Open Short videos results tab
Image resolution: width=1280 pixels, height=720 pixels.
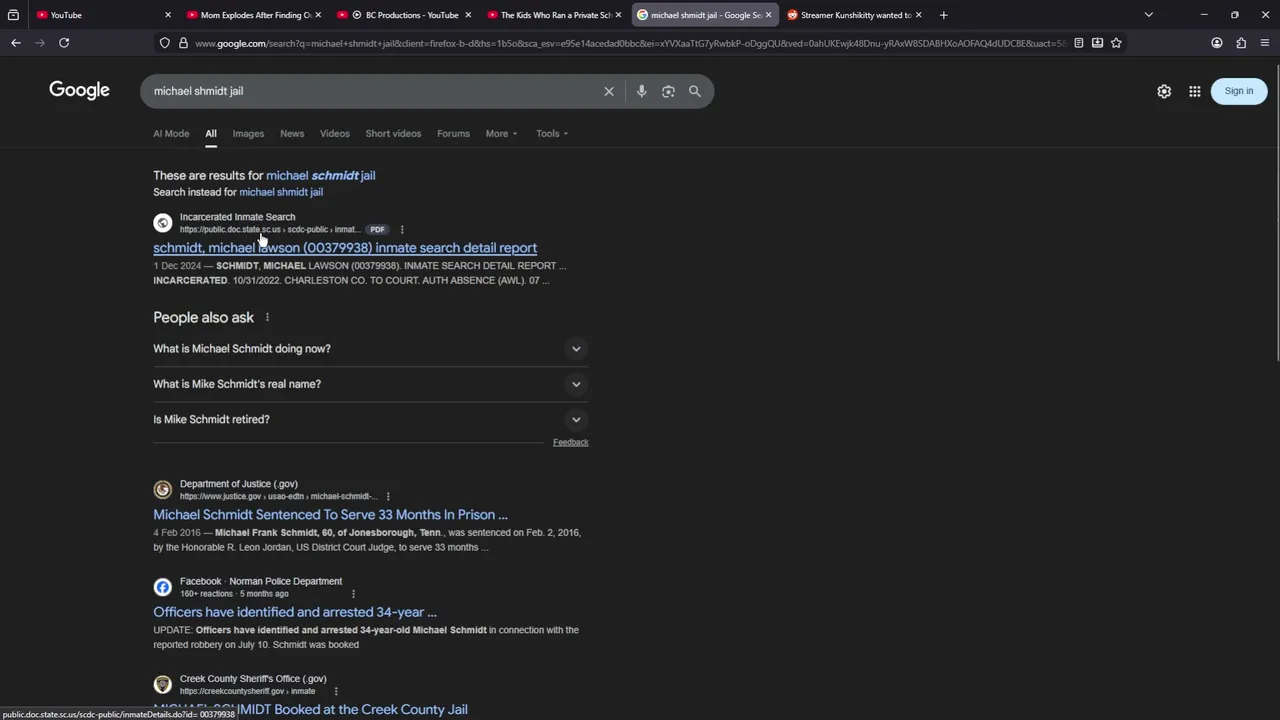[393, 134]
